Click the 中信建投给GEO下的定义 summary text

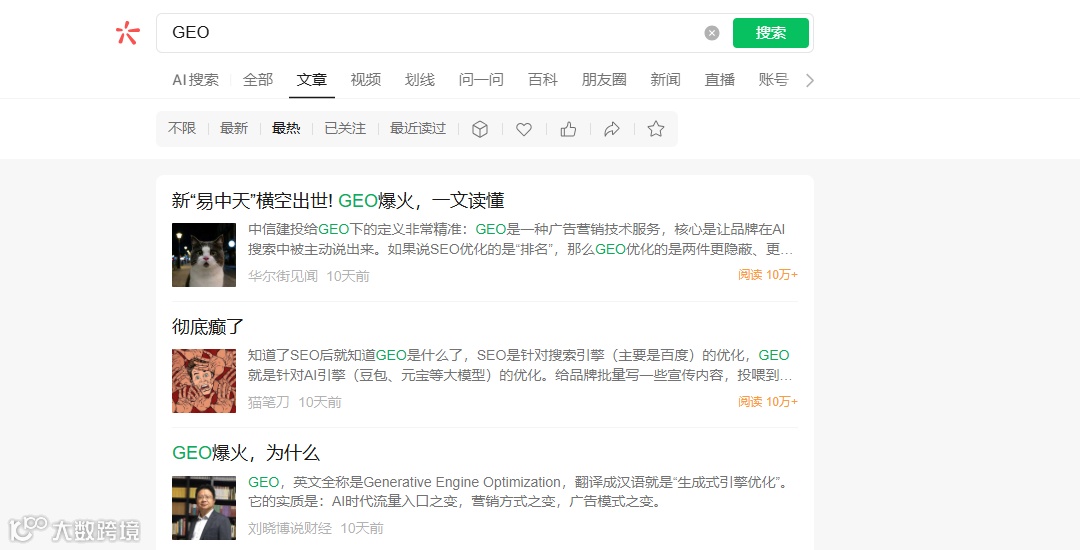click(x=520, y=239)
